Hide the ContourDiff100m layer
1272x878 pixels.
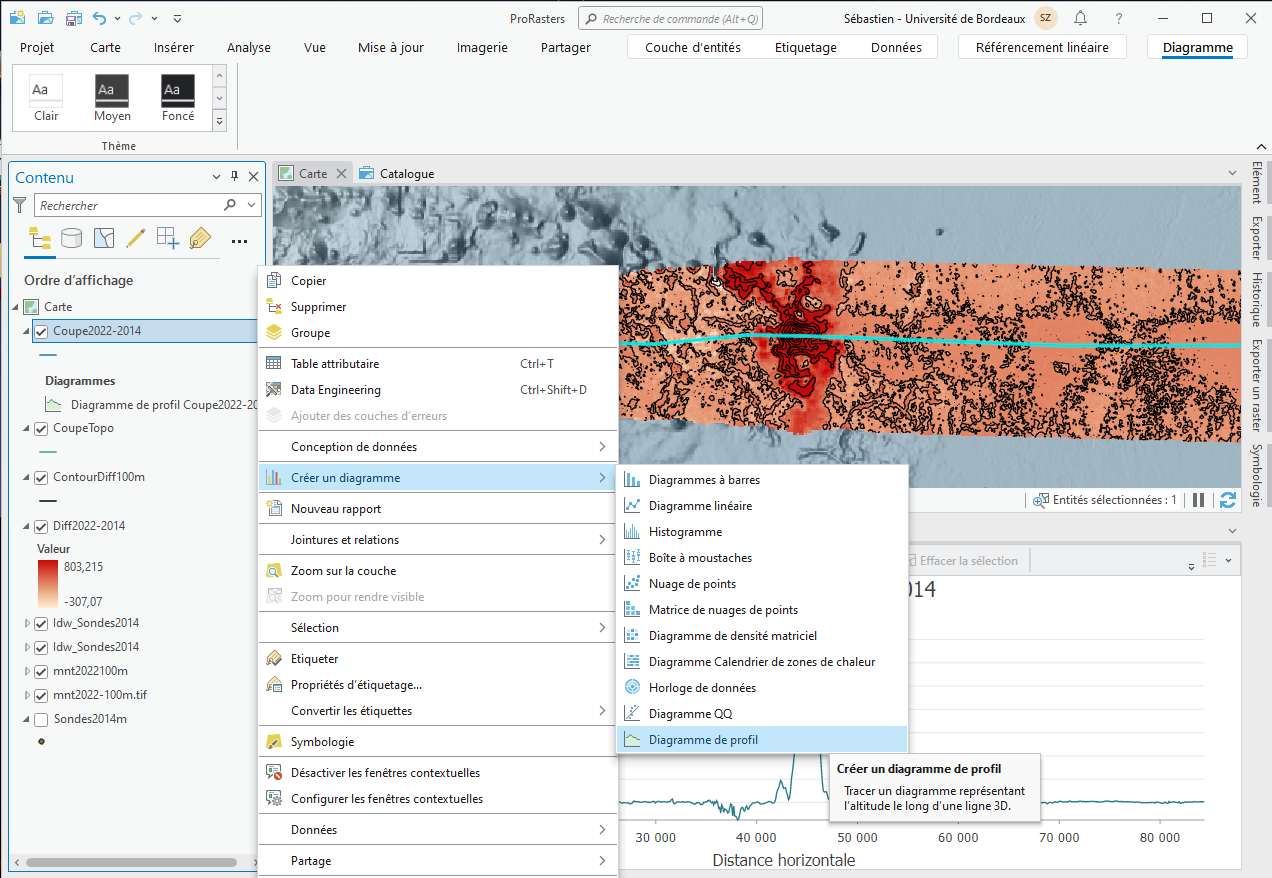coord(41,477)
